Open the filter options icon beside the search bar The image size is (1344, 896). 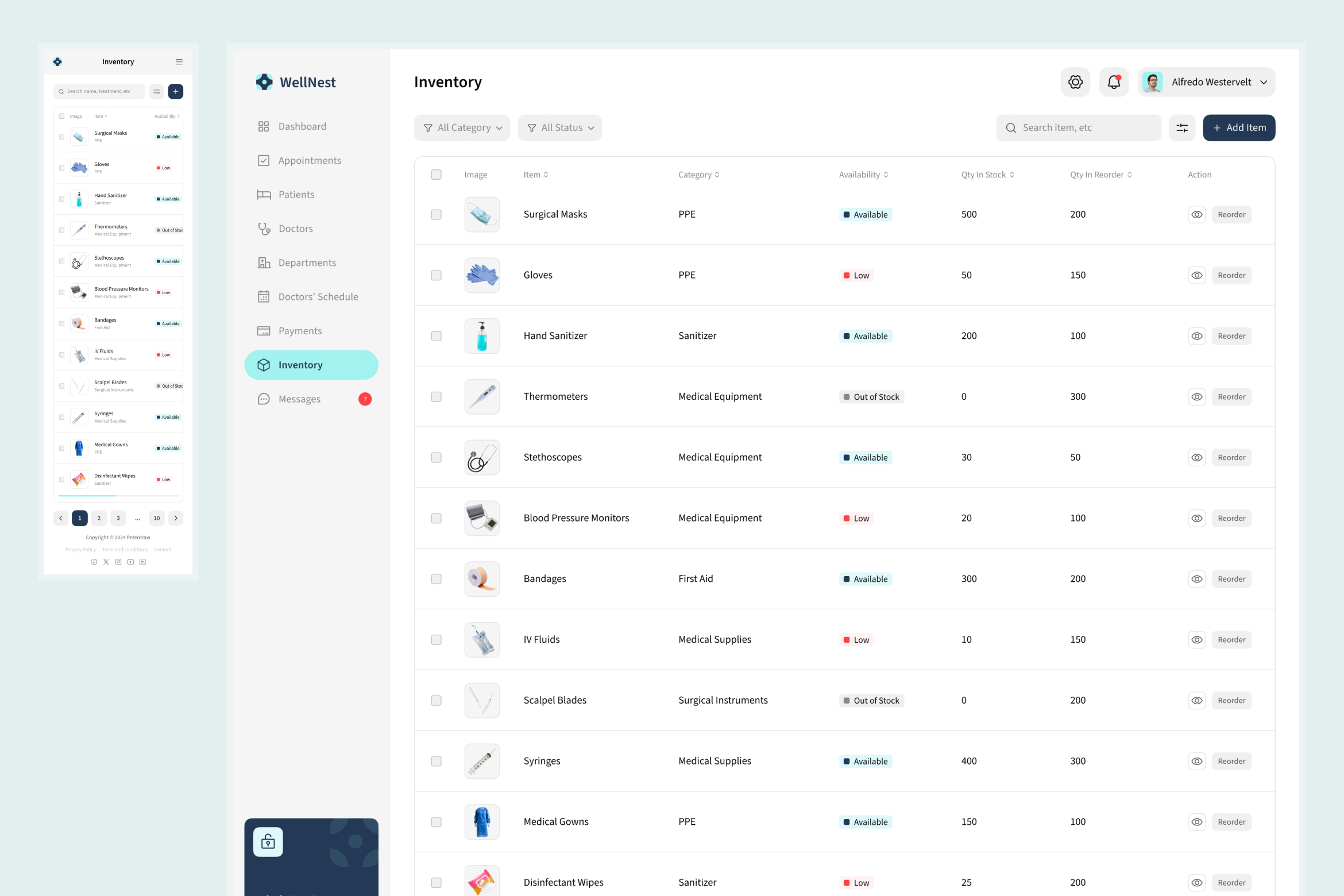click(1181, 128)
